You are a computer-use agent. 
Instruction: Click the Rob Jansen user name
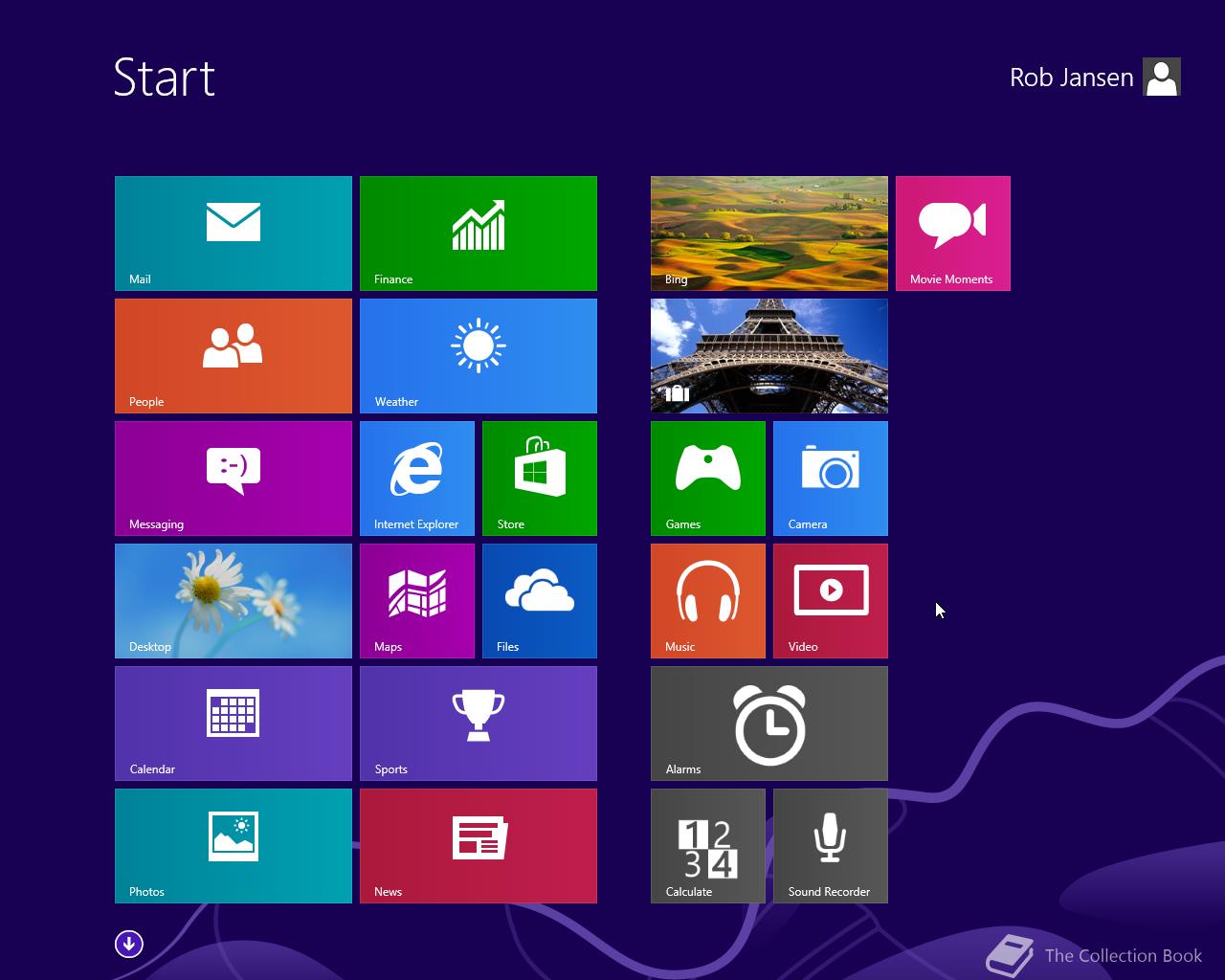tap(1071, 78)
